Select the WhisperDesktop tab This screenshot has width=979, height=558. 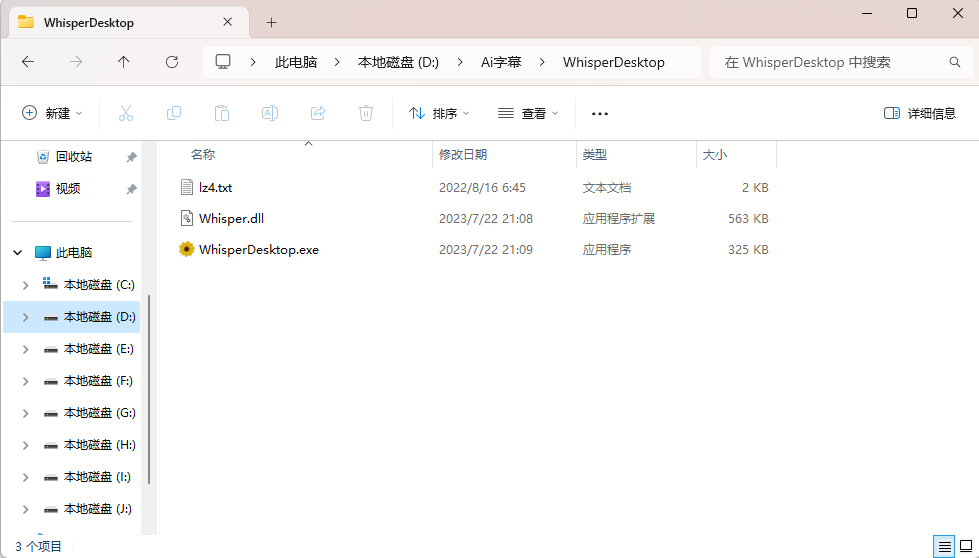128,22
